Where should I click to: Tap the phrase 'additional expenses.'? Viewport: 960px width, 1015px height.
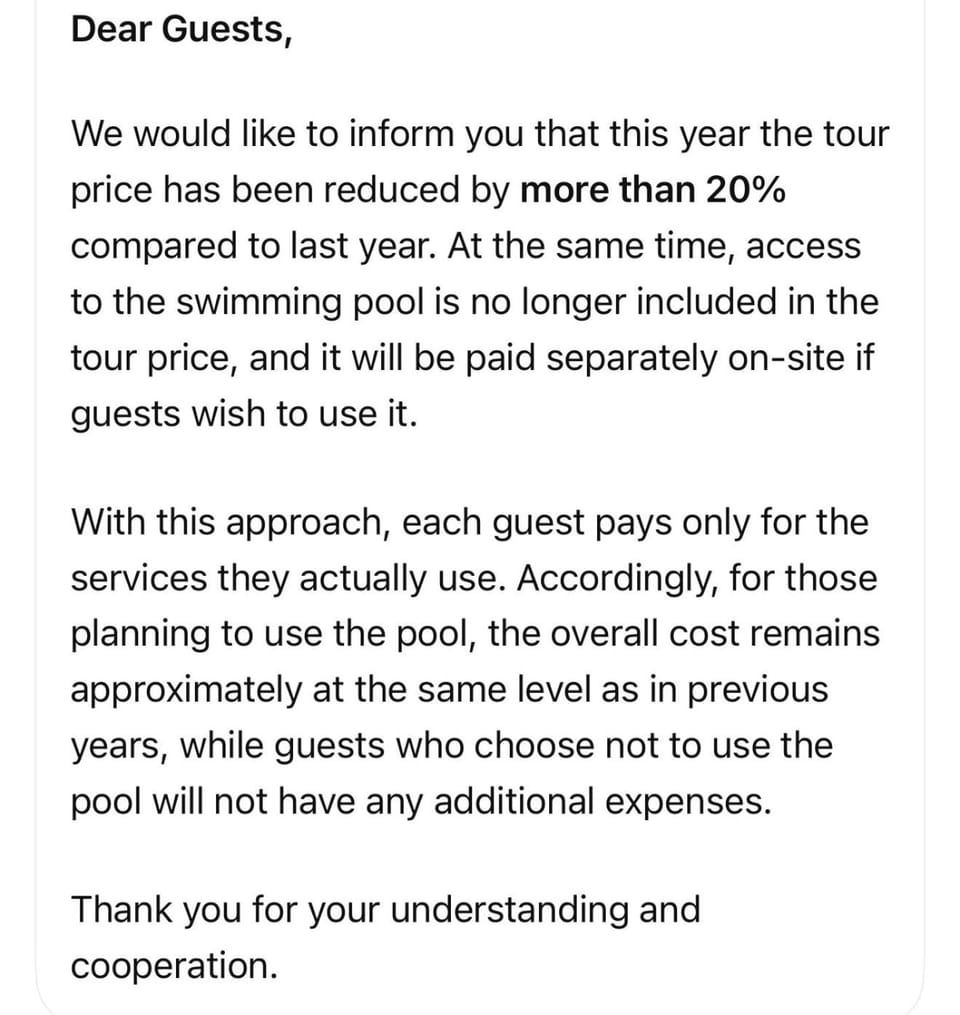click(603, 802)
